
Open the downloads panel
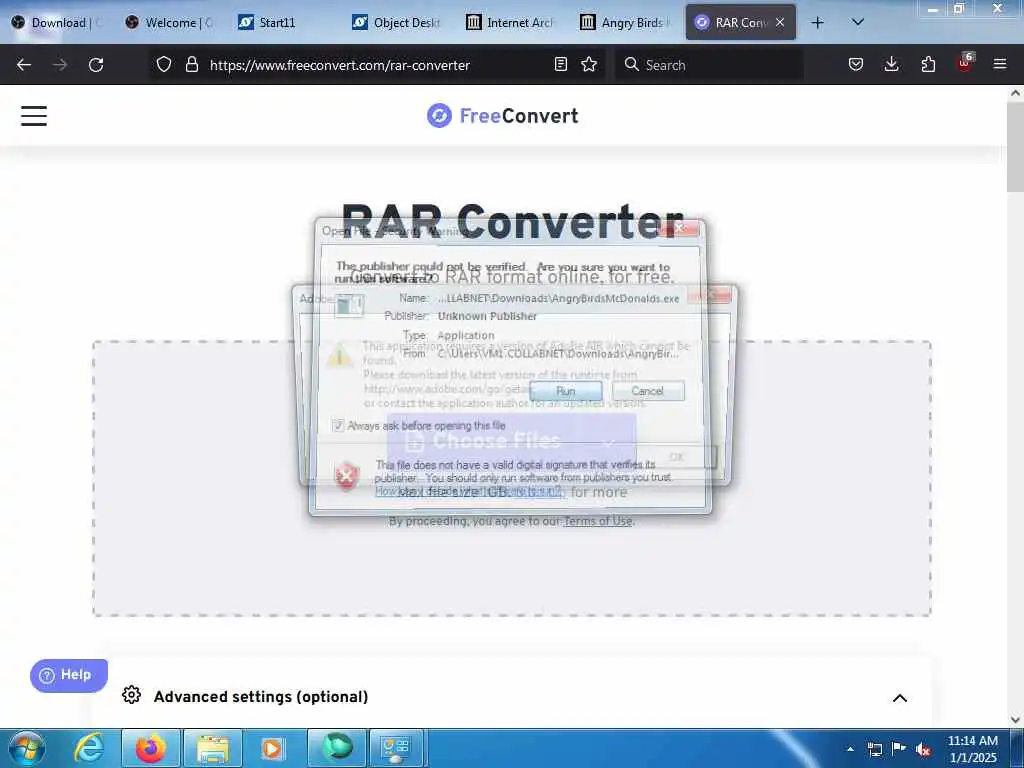pos(891,64)
